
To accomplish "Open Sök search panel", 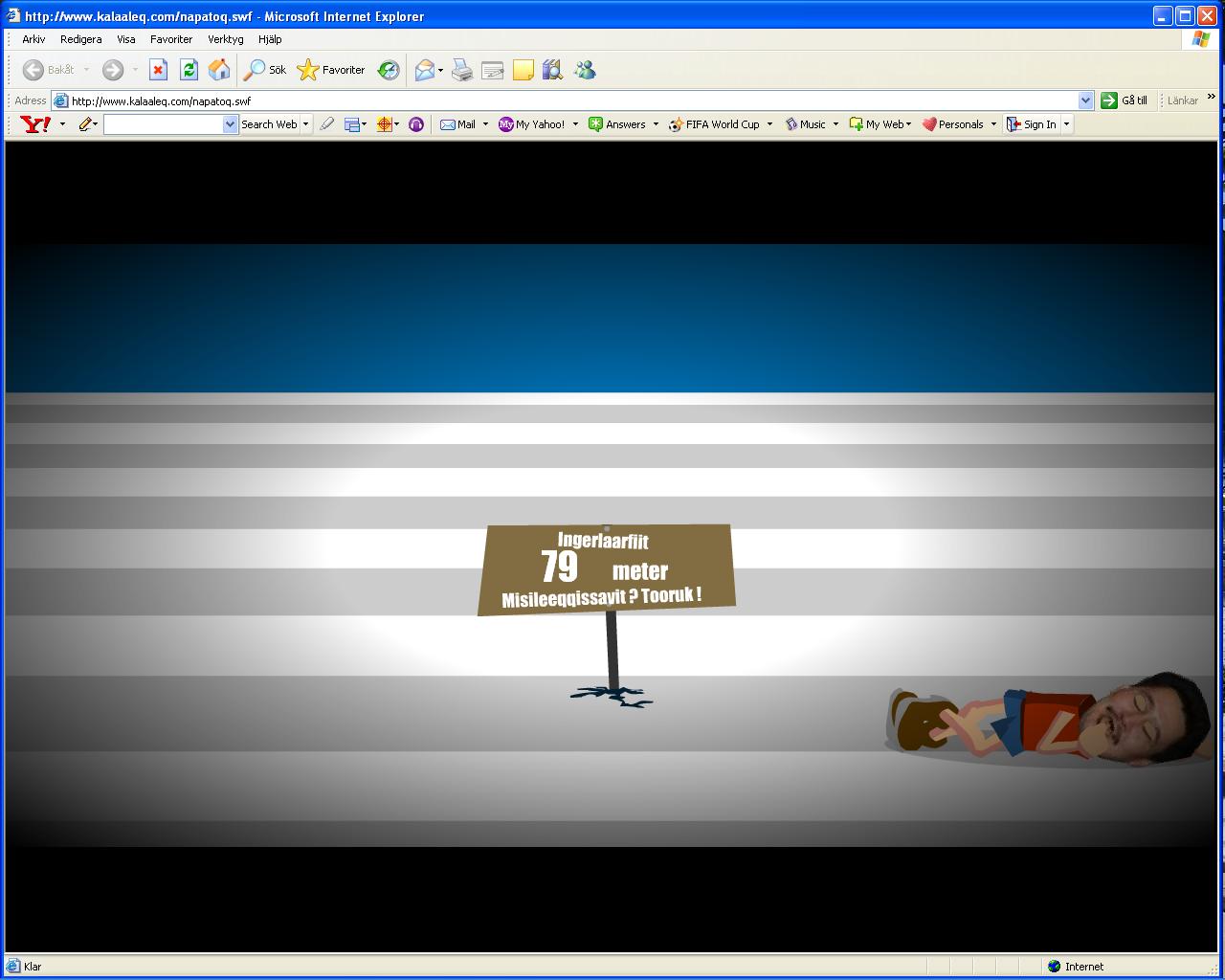I will point(265,70).
